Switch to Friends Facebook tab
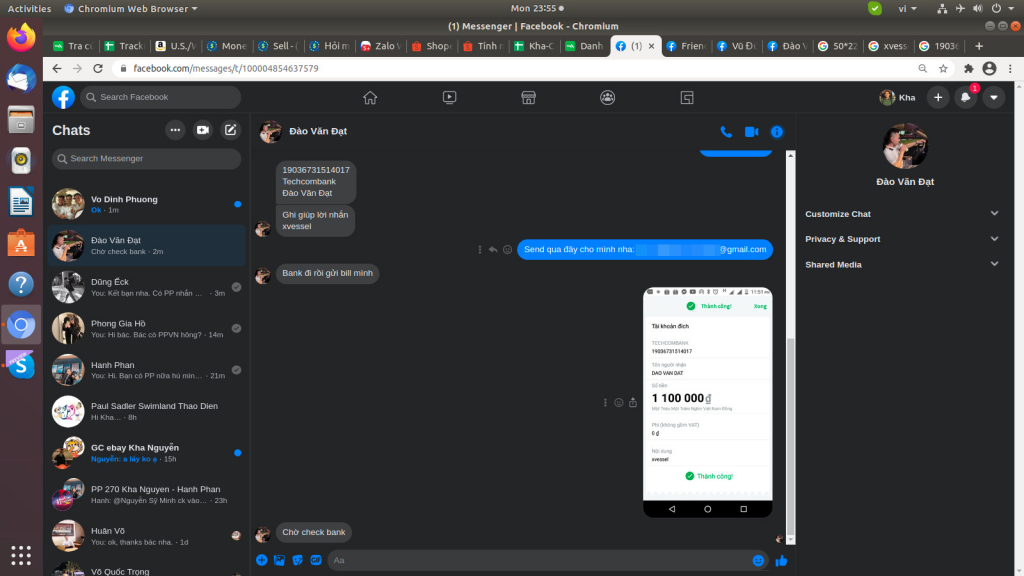The height and width of the screenshot is (576, 1024). [x=686, y=46]
